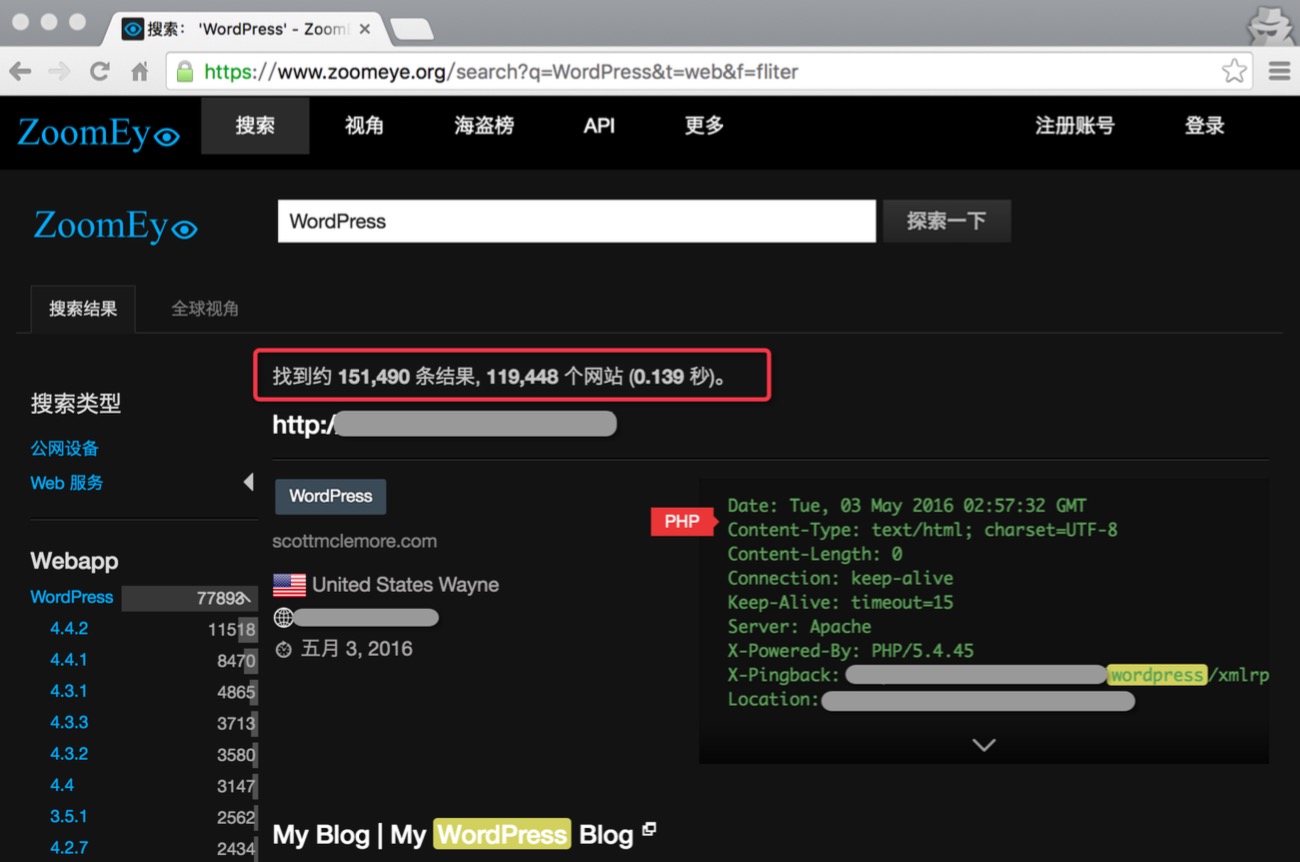The image size is (1300, 862).
Task: Open the first result's http:// title link
Action: [444, 425]
